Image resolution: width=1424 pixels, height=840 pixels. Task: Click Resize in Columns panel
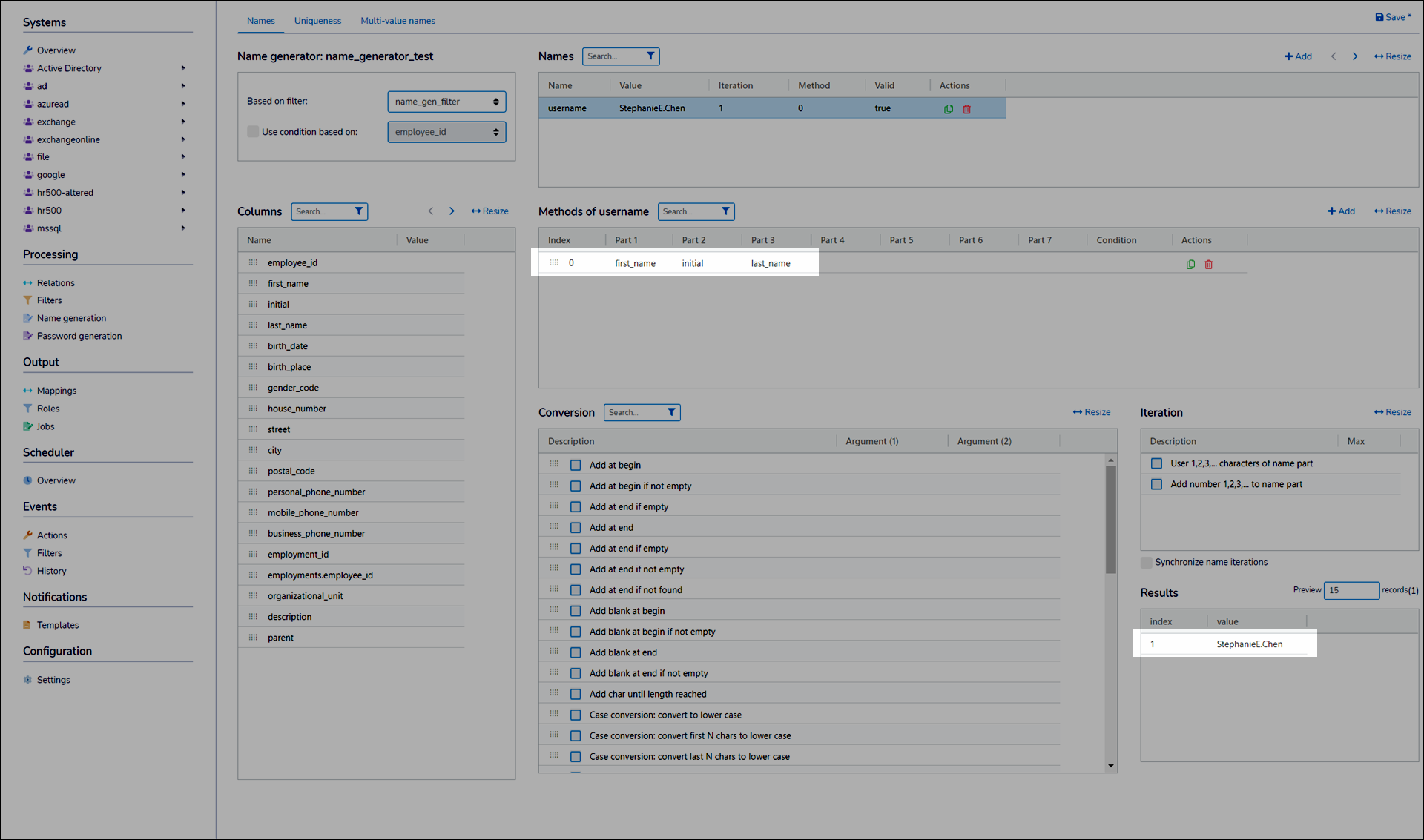point(489,211)
